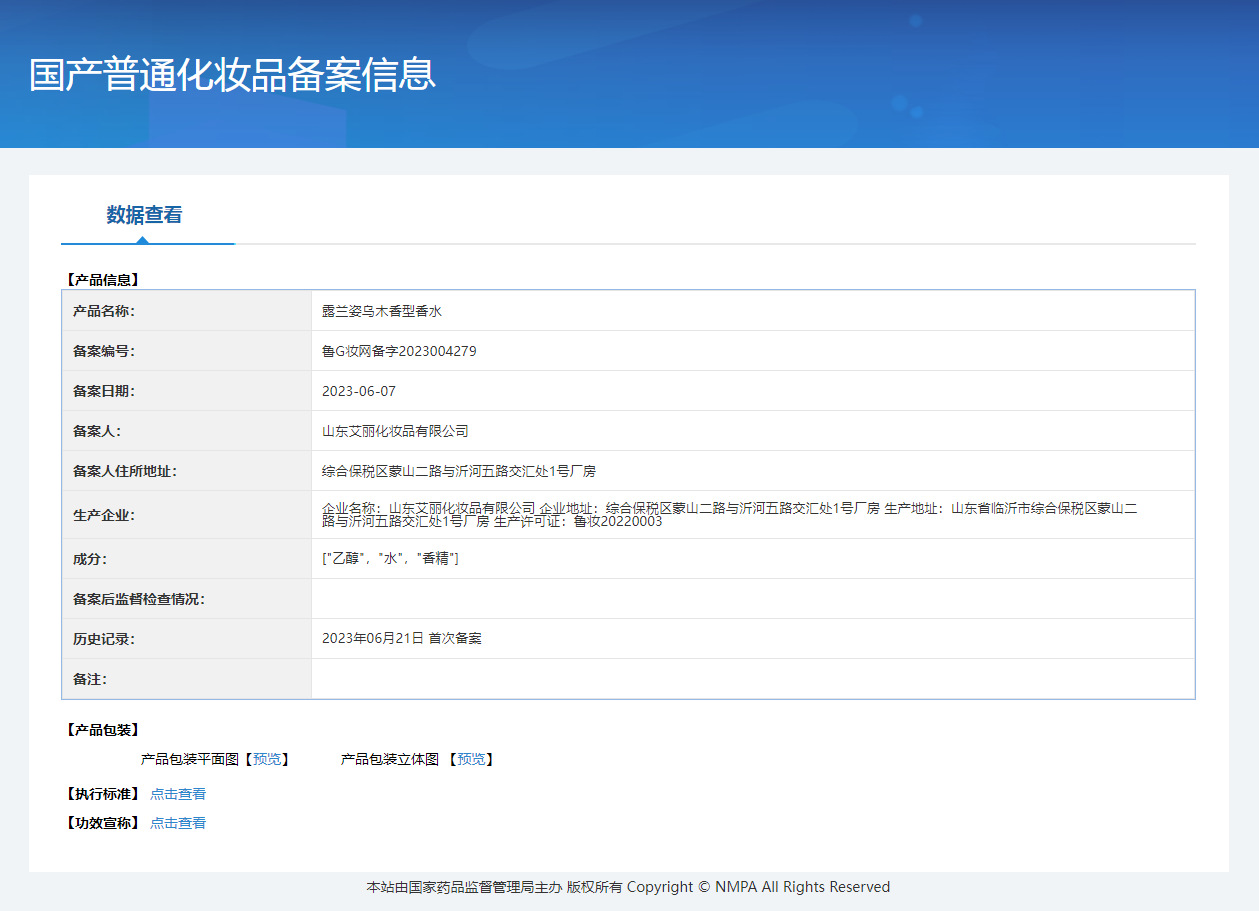Preview the 产品包装平面图 image

[267, 759]
